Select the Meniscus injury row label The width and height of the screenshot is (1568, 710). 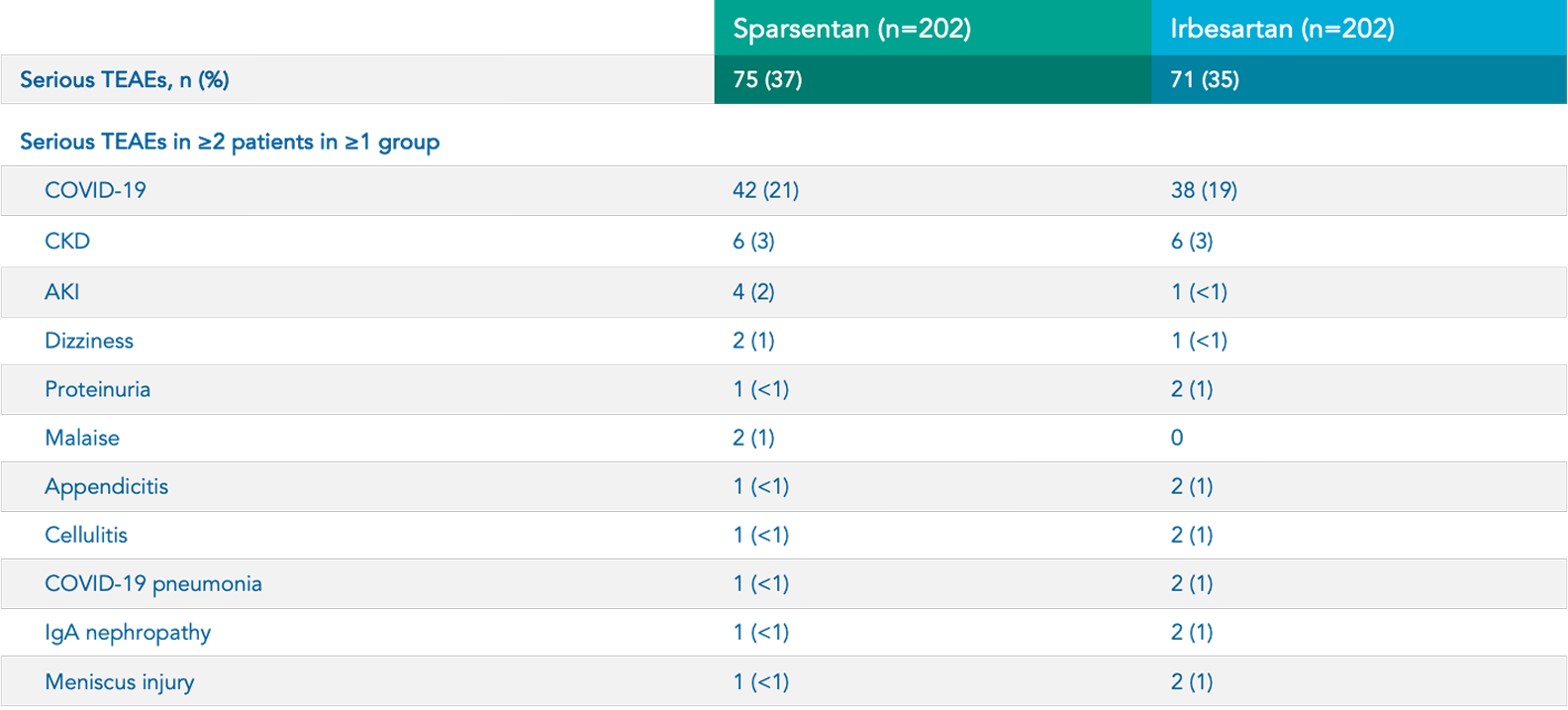tap(119, 682)
